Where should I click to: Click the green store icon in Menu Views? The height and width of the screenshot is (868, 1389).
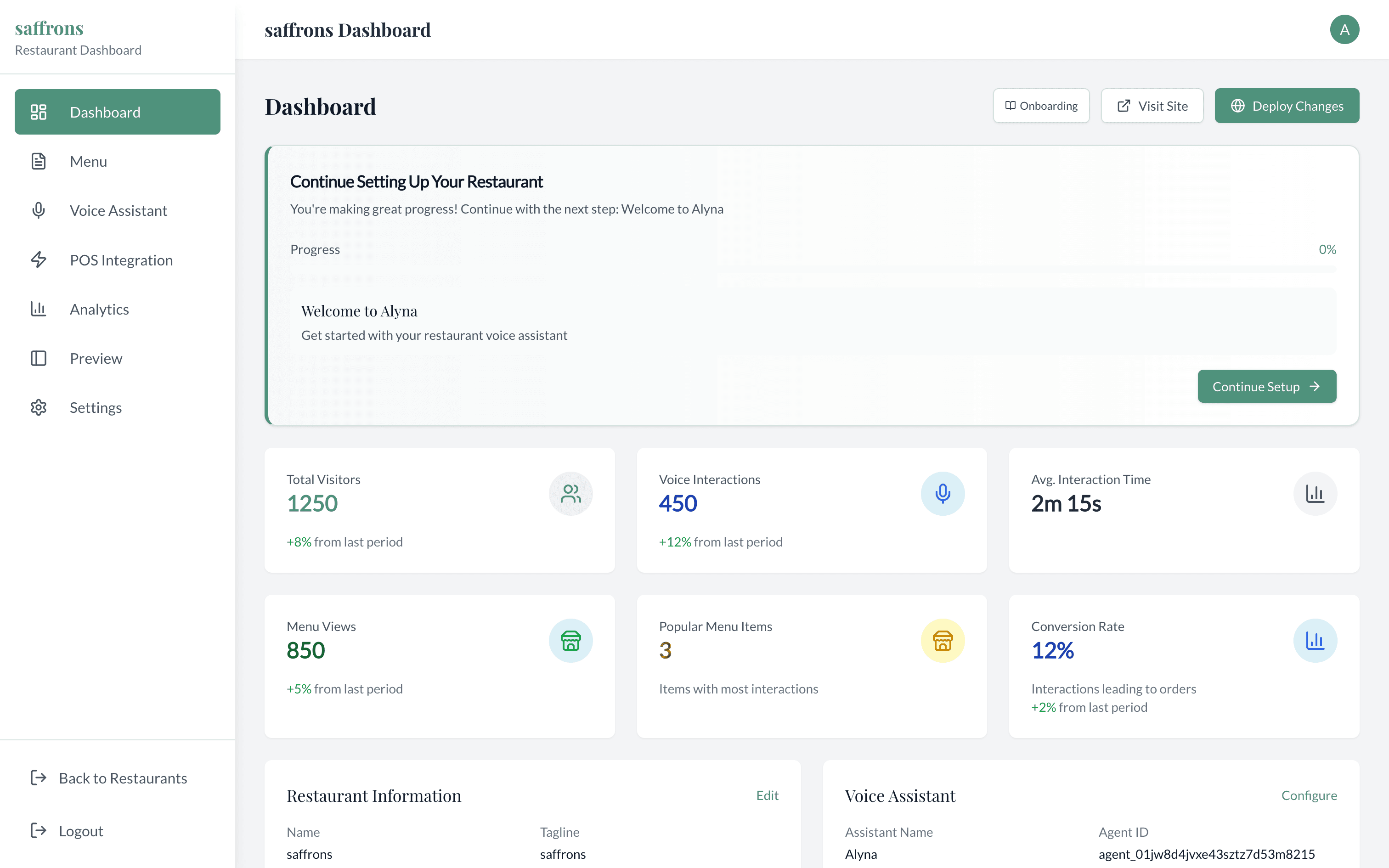pos(570,641)
